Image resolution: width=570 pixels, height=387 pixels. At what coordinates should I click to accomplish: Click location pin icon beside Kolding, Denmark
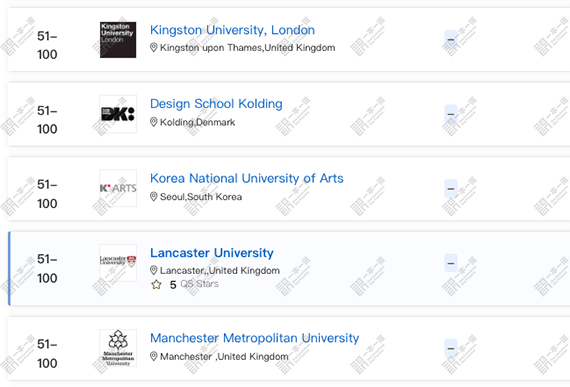click(153, 122)
